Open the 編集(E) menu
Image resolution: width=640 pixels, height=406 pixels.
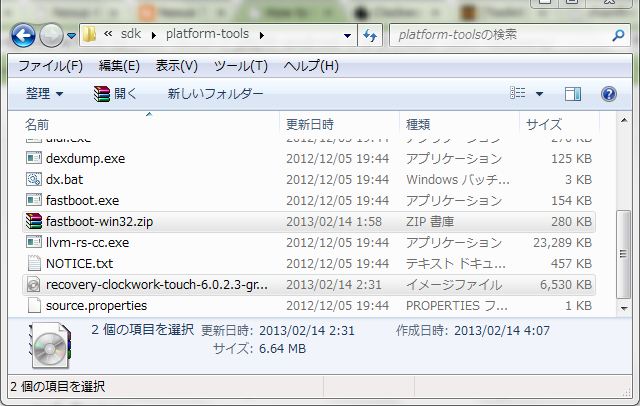(119, 66)
